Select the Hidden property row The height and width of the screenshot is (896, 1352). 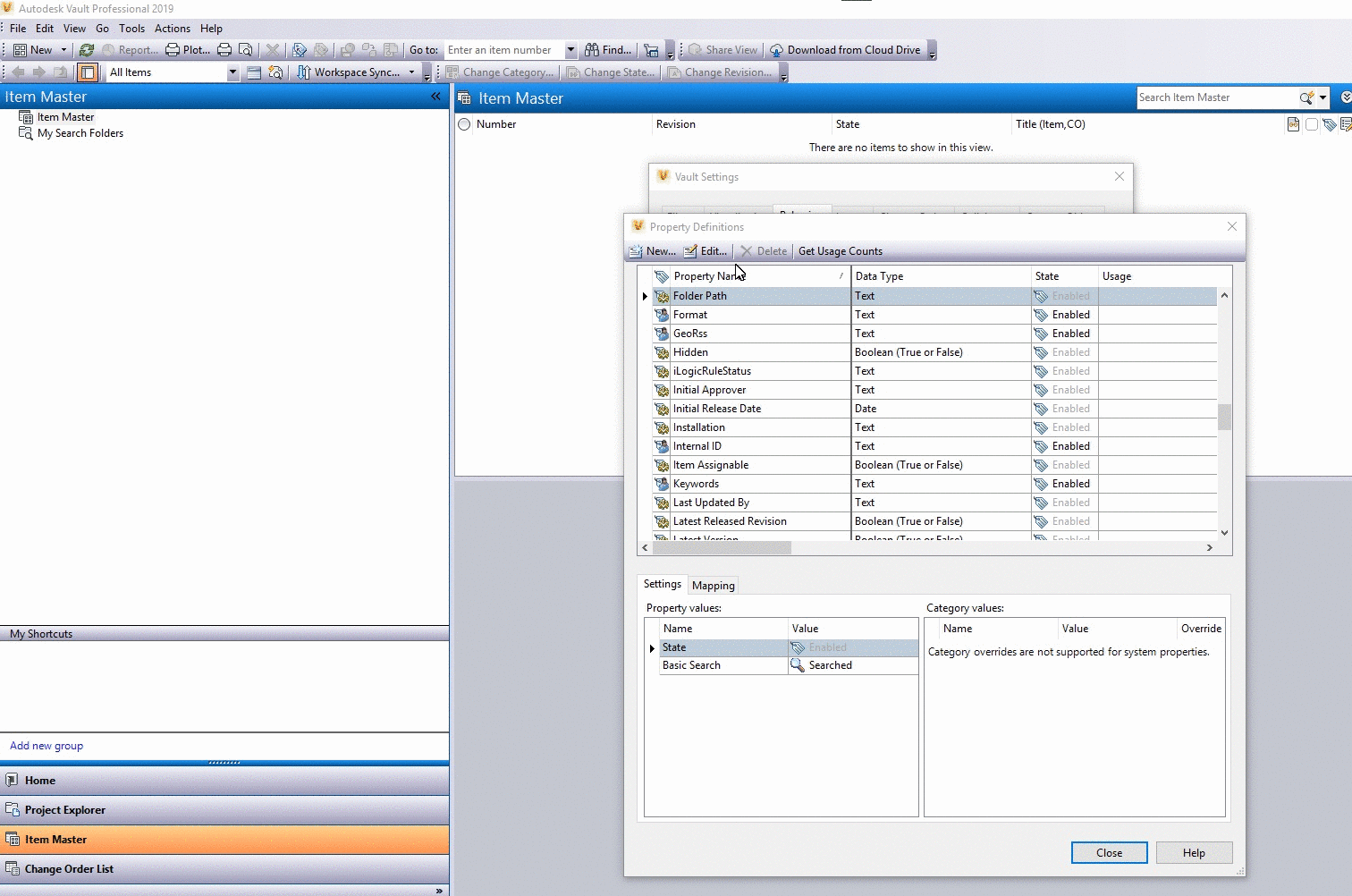[934, 352]
